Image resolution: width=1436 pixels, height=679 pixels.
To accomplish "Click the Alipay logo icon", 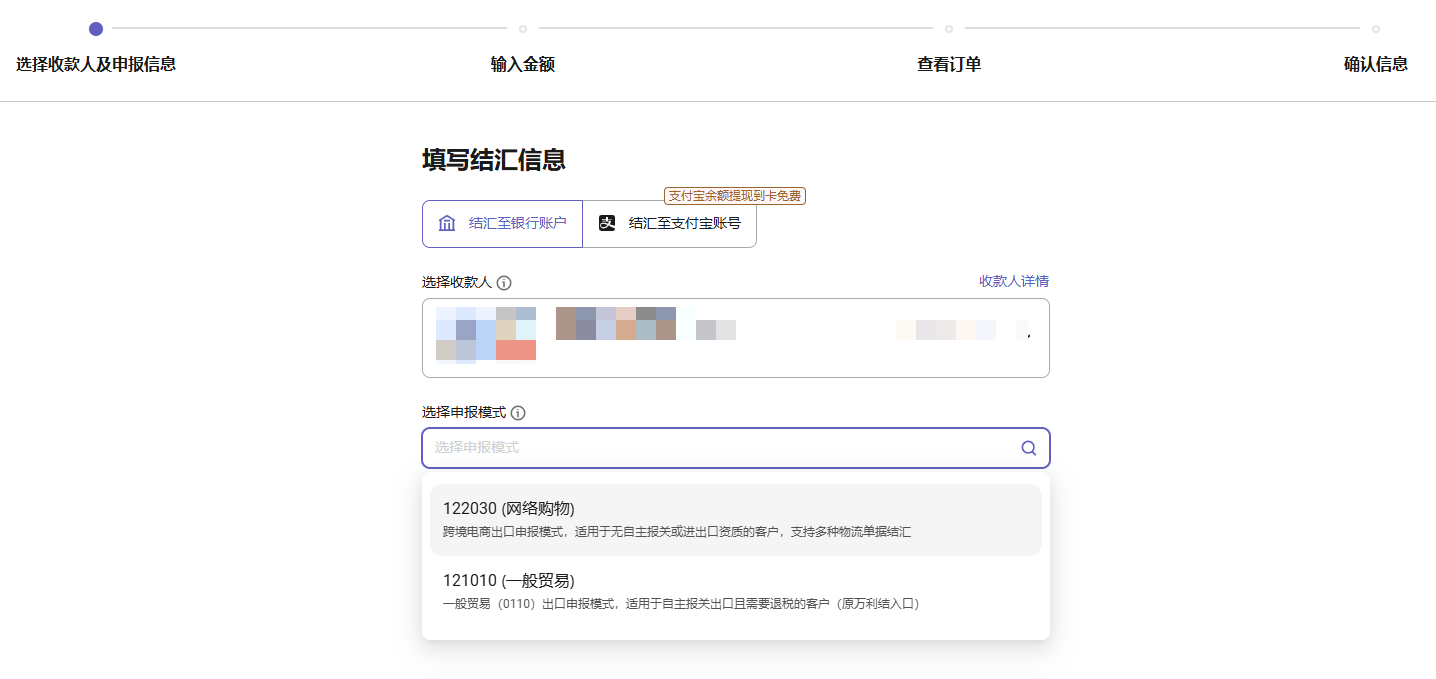I will (607, 223).
